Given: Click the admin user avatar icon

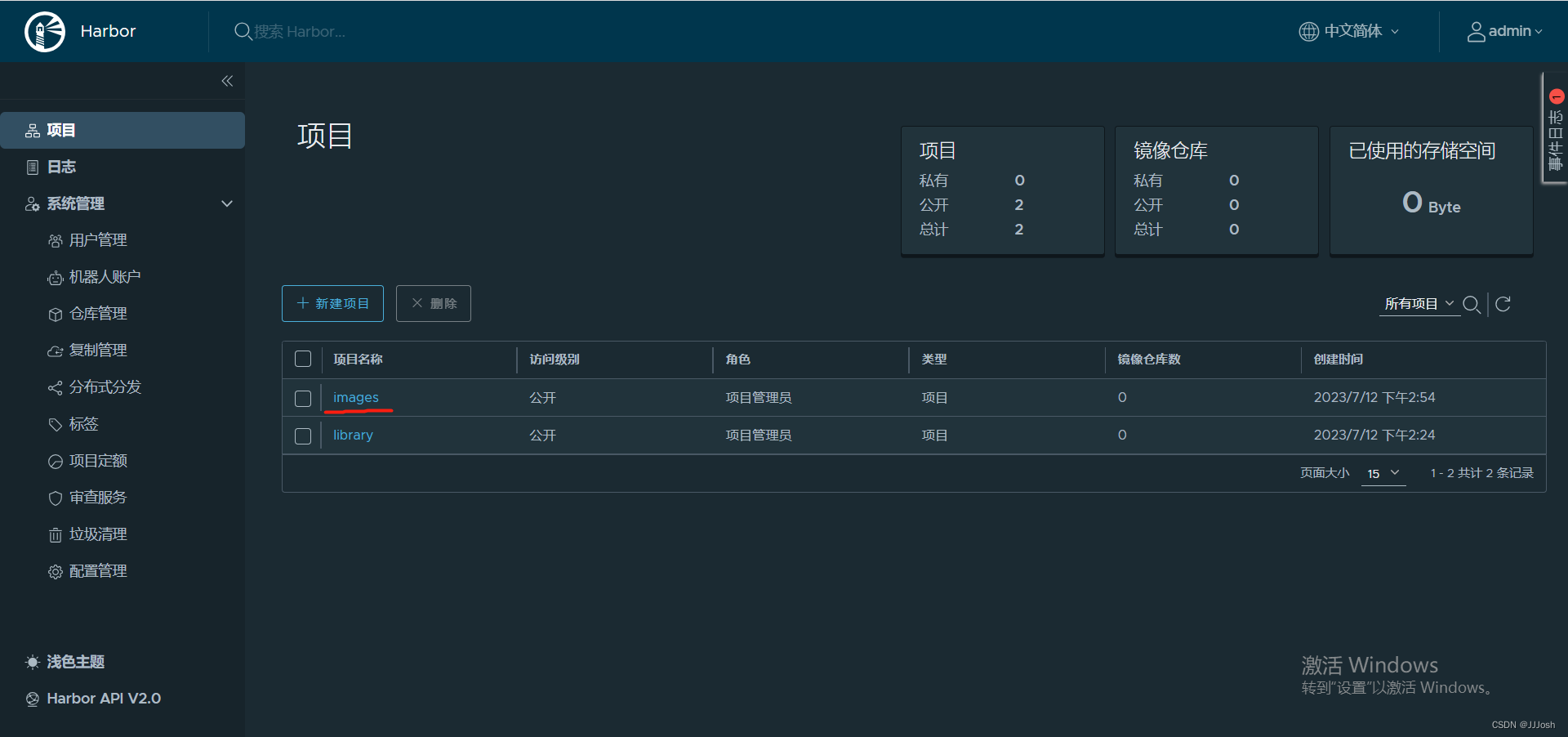Looking at the screenshot, I should (1476, 31).
